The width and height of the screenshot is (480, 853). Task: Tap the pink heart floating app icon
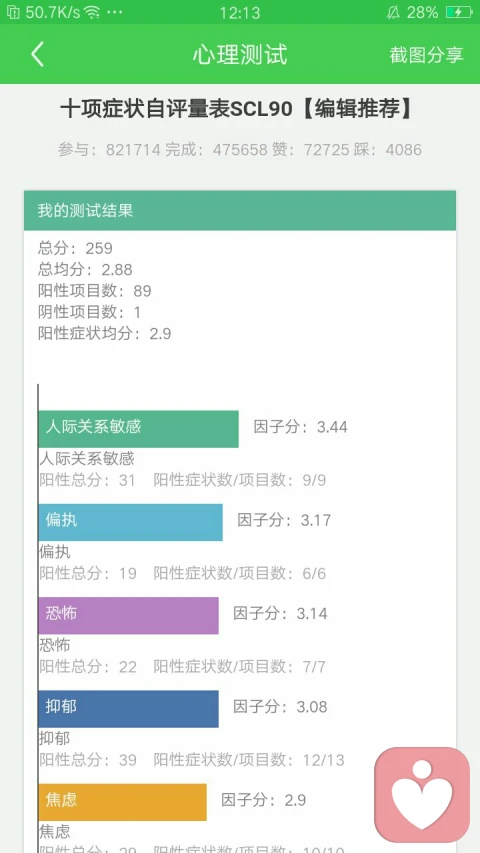click(422, 795)
